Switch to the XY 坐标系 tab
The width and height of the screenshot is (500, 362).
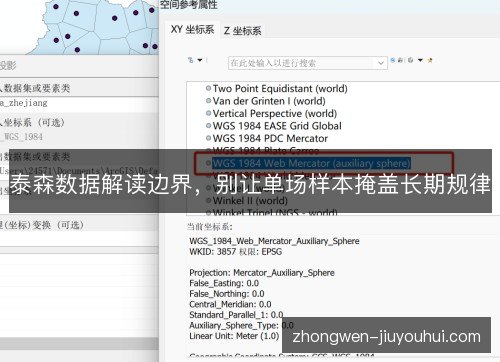click(192, 30)
